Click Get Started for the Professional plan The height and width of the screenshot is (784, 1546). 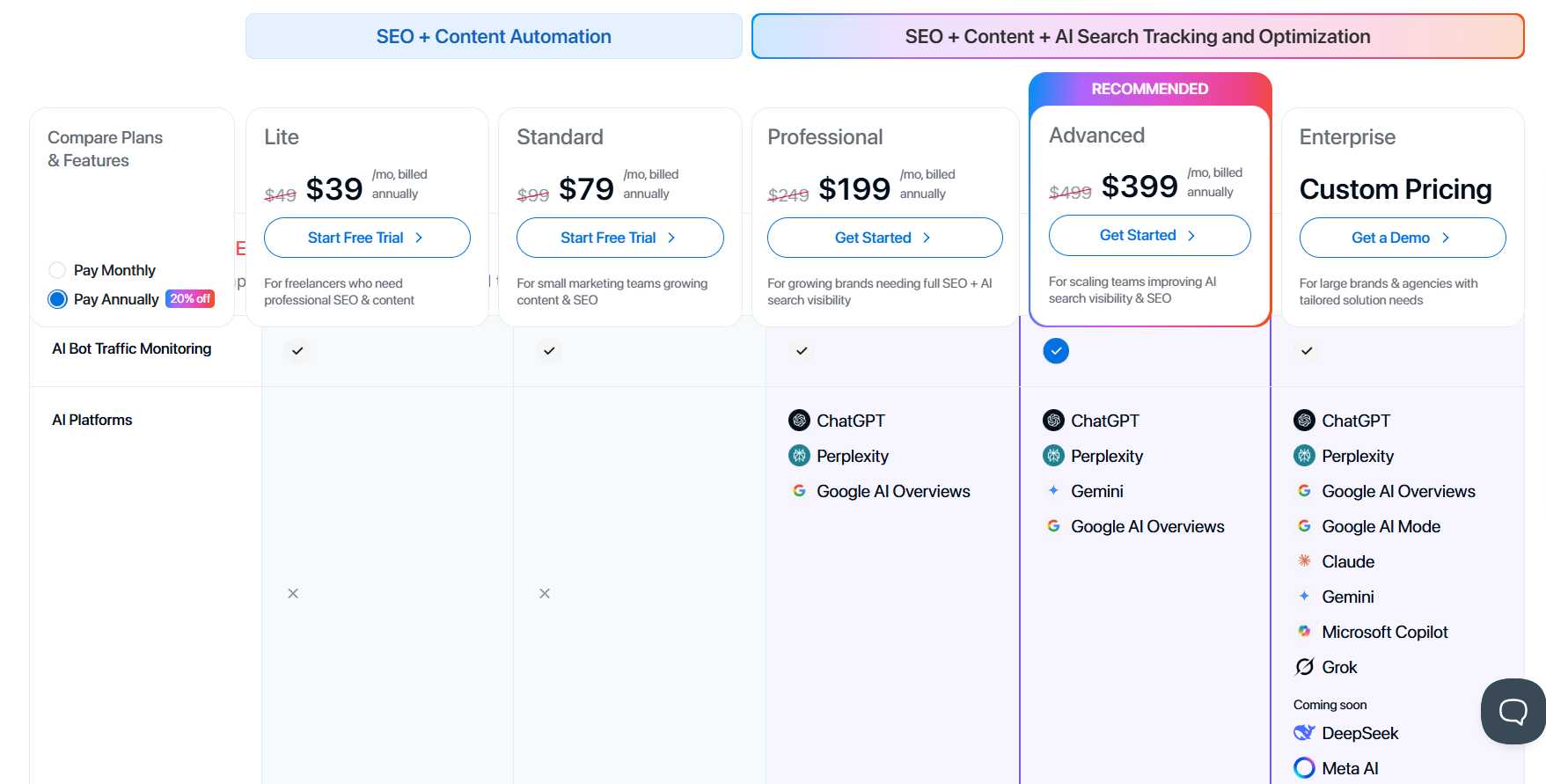pos(884,238)
